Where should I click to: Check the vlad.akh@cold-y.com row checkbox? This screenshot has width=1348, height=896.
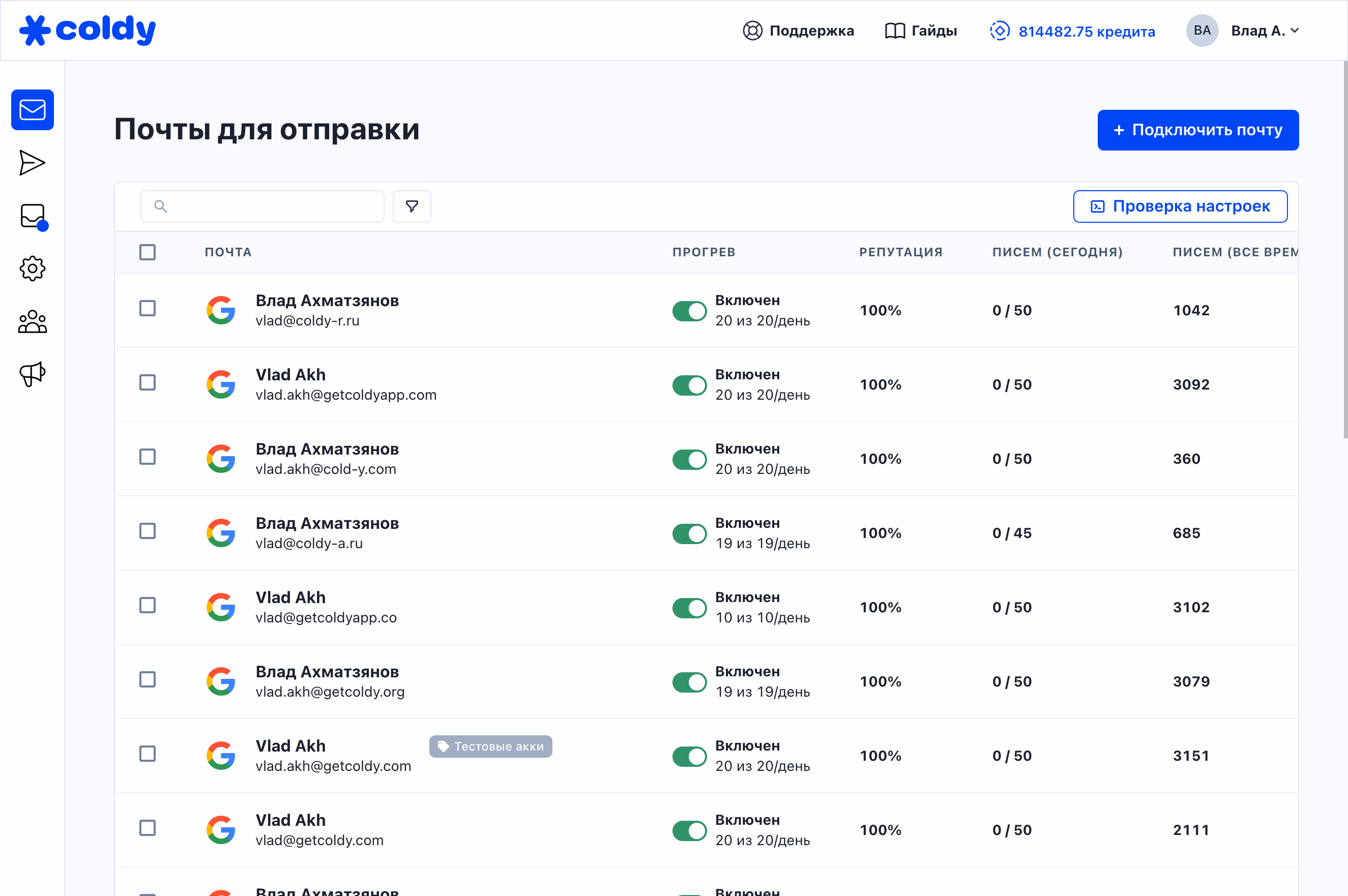click(x=148, y=457)
